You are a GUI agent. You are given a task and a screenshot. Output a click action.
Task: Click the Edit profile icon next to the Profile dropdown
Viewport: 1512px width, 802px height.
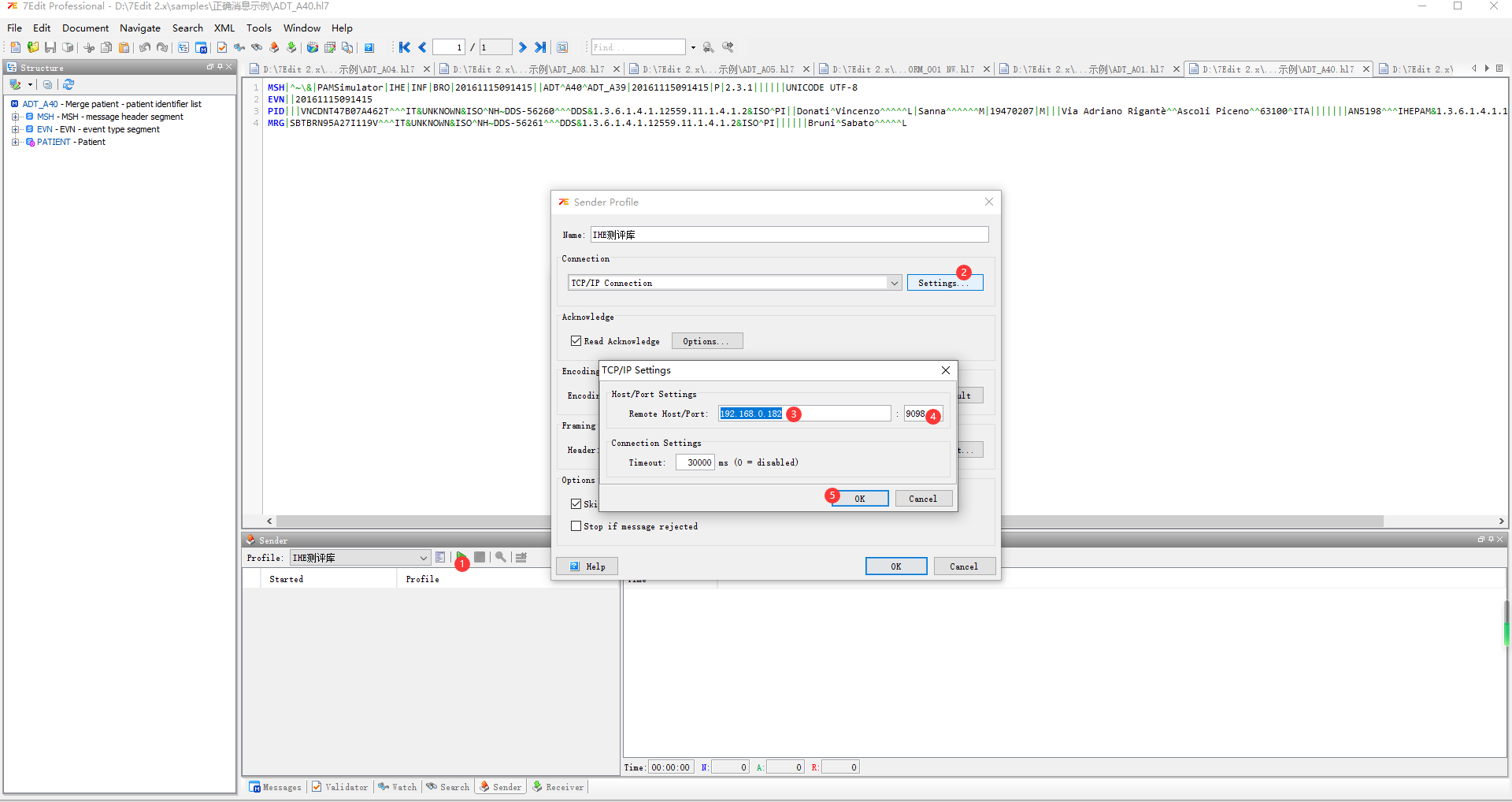coord(440,557)
